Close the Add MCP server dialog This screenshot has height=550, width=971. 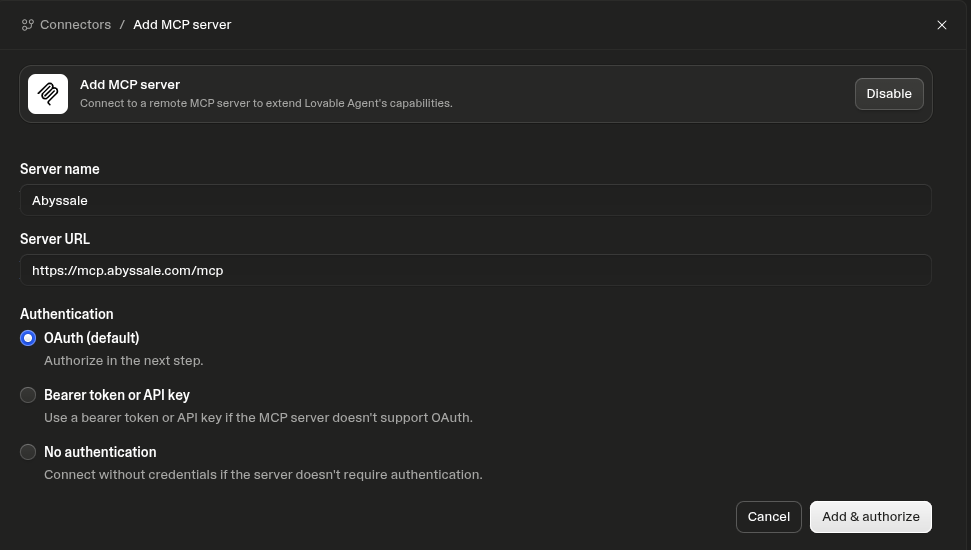click(x=941, y=25)
